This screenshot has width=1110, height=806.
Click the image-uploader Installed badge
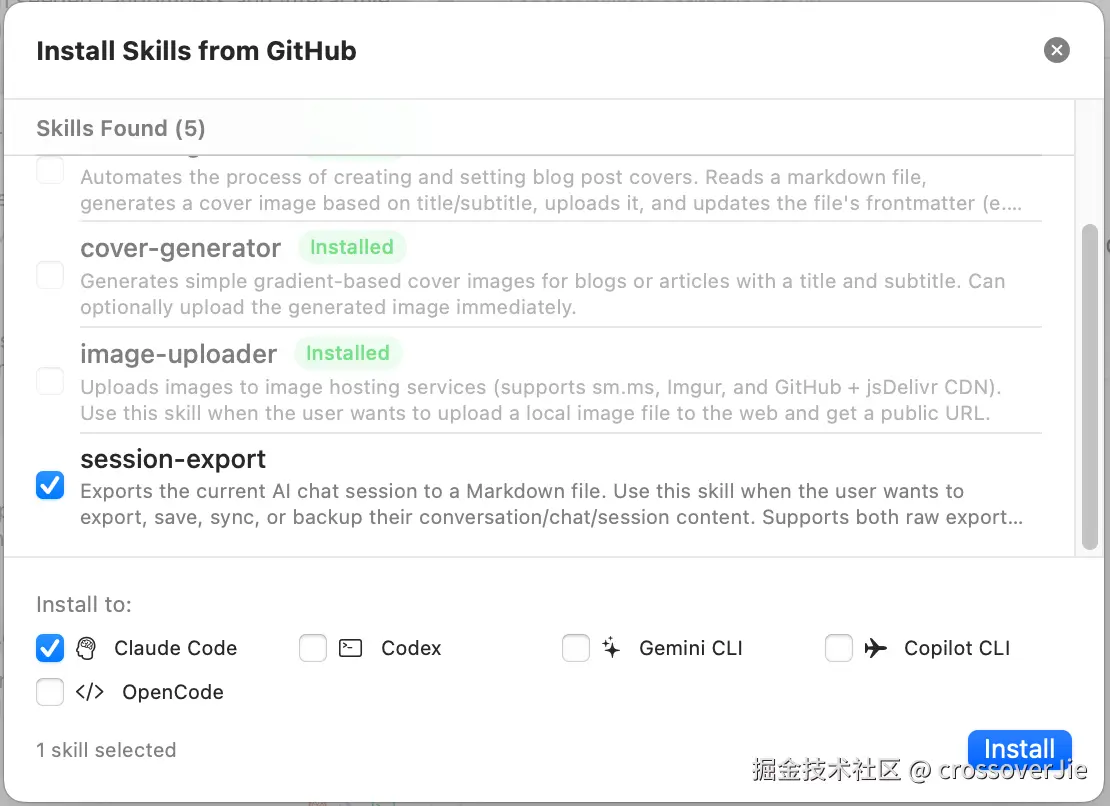[x=347, y=353]
